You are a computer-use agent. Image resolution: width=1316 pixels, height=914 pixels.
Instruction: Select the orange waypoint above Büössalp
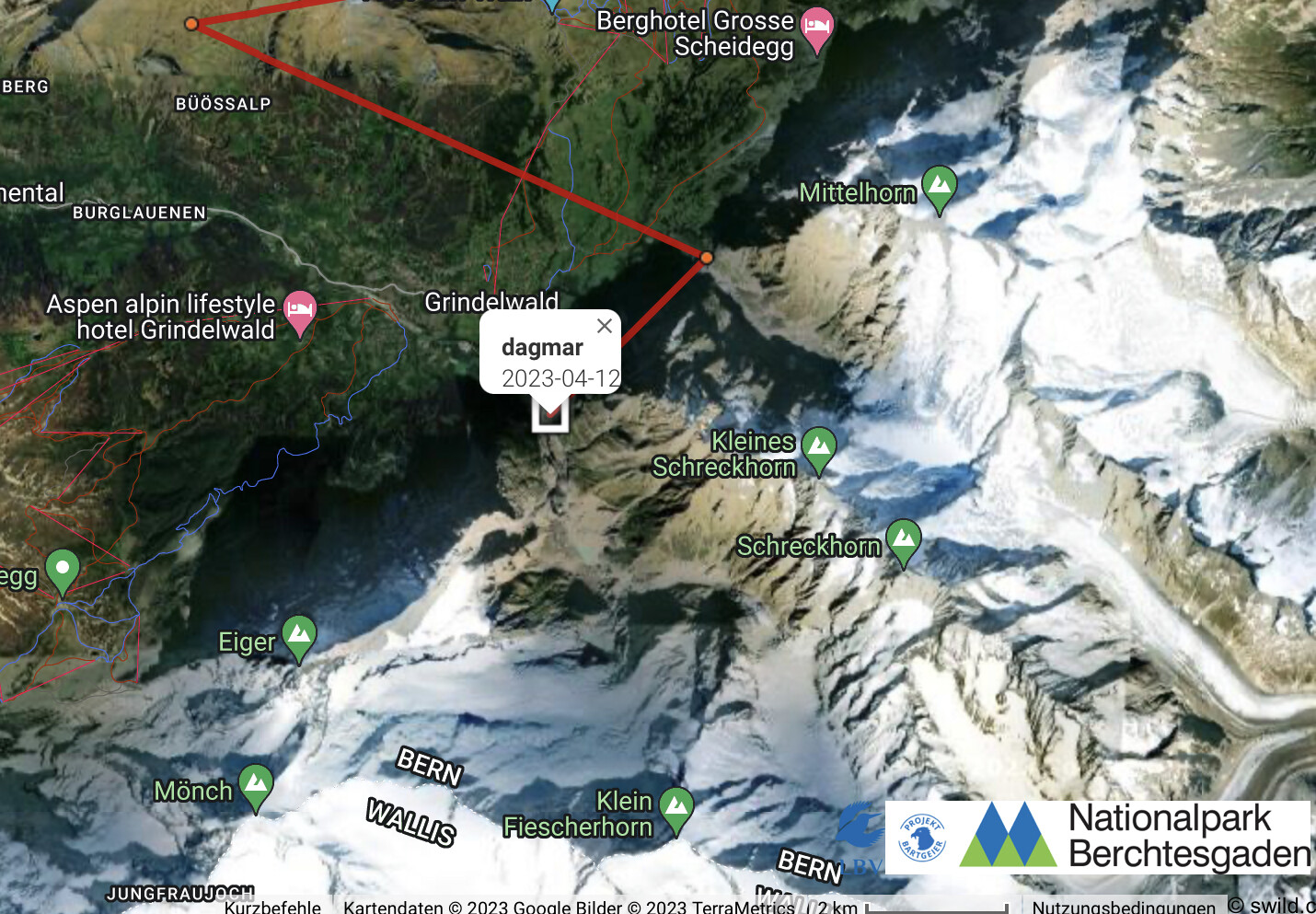tap(191, 24)
